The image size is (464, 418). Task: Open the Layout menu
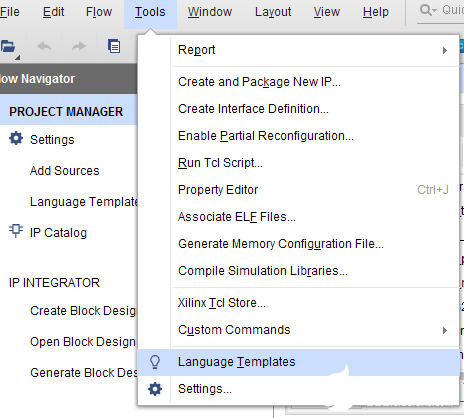pos(273,12)
